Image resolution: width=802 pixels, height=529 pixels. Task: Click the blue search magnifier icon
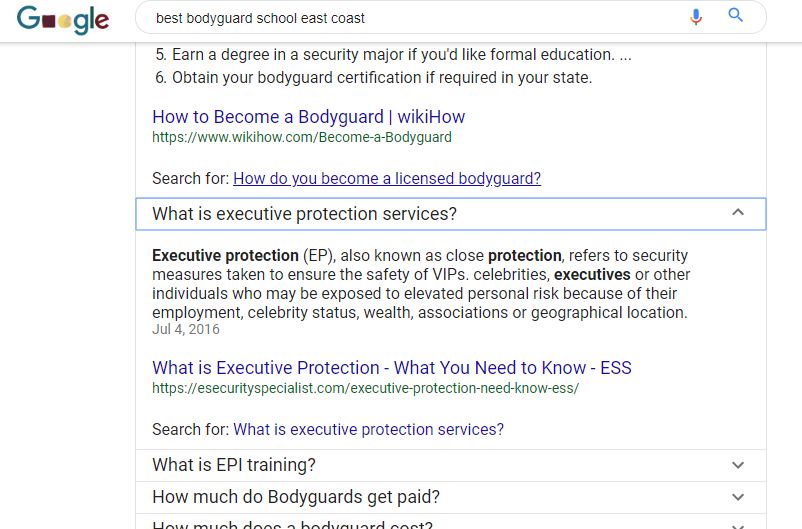click(736, 15)
